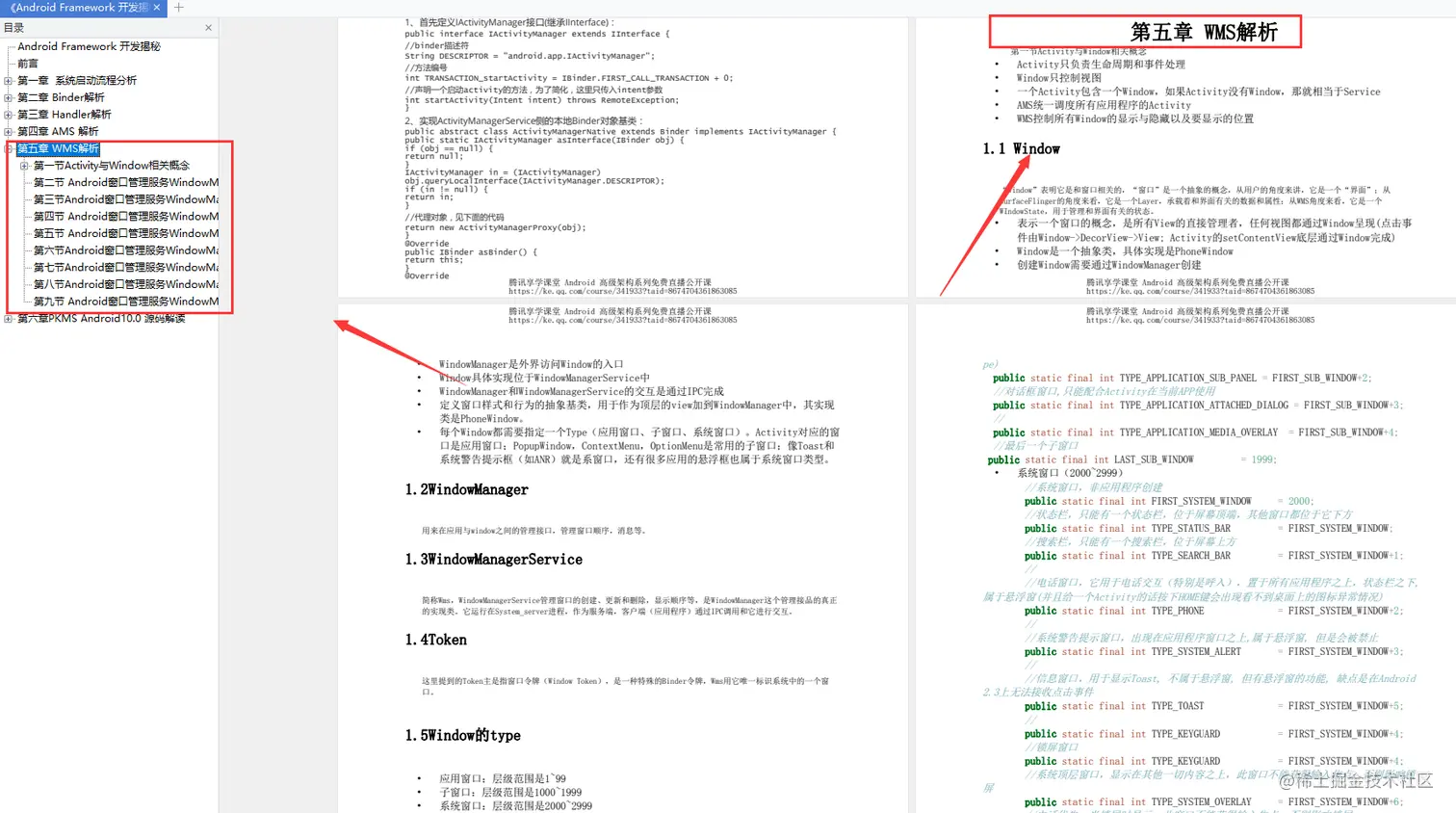The height and width of the screenshot is (813, 1456).
Task: Click the TYPE_STATUS_BAR code line
Action: pyautogui.click(x=1208, y=529)
